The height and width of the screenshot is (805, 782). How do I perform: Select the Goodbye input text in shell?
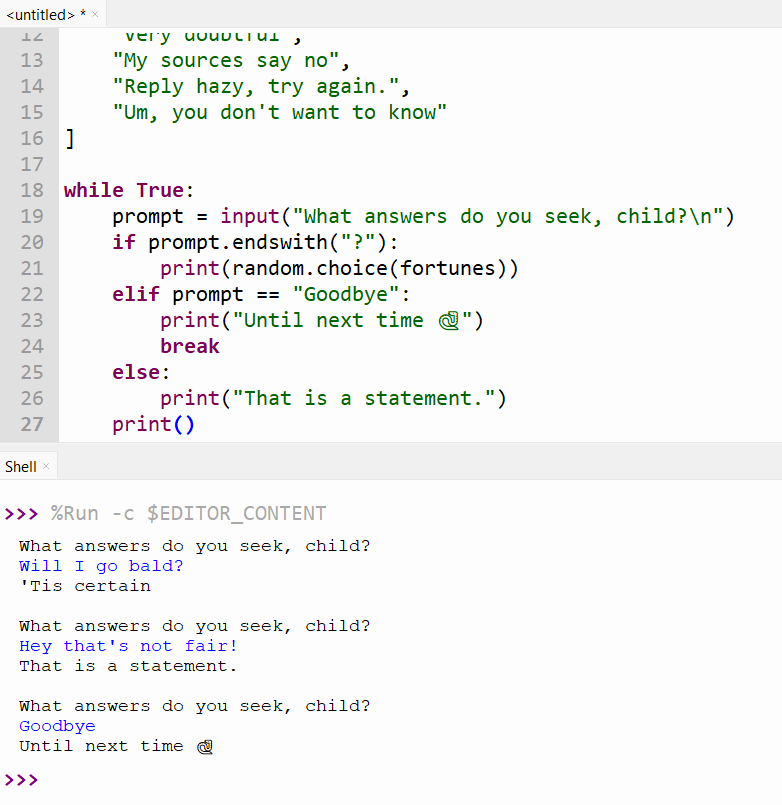click(x=56, y=725)
